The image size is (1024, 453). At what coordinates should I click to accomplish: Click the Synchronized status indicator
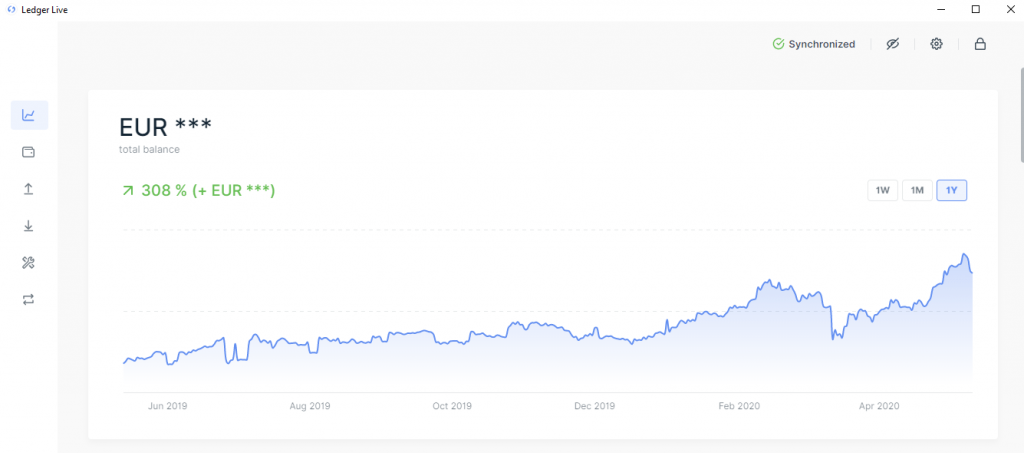coord(814,44)
